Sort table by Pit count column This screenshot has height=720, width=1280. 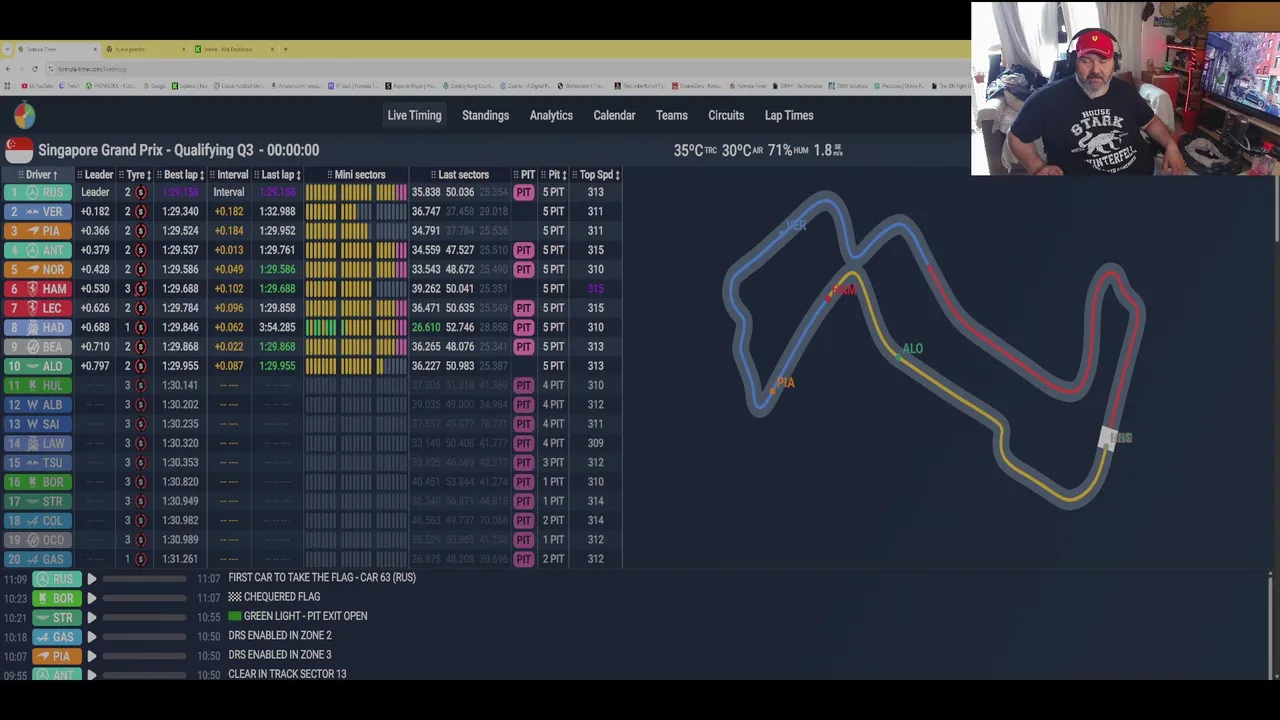coord(555,175)
